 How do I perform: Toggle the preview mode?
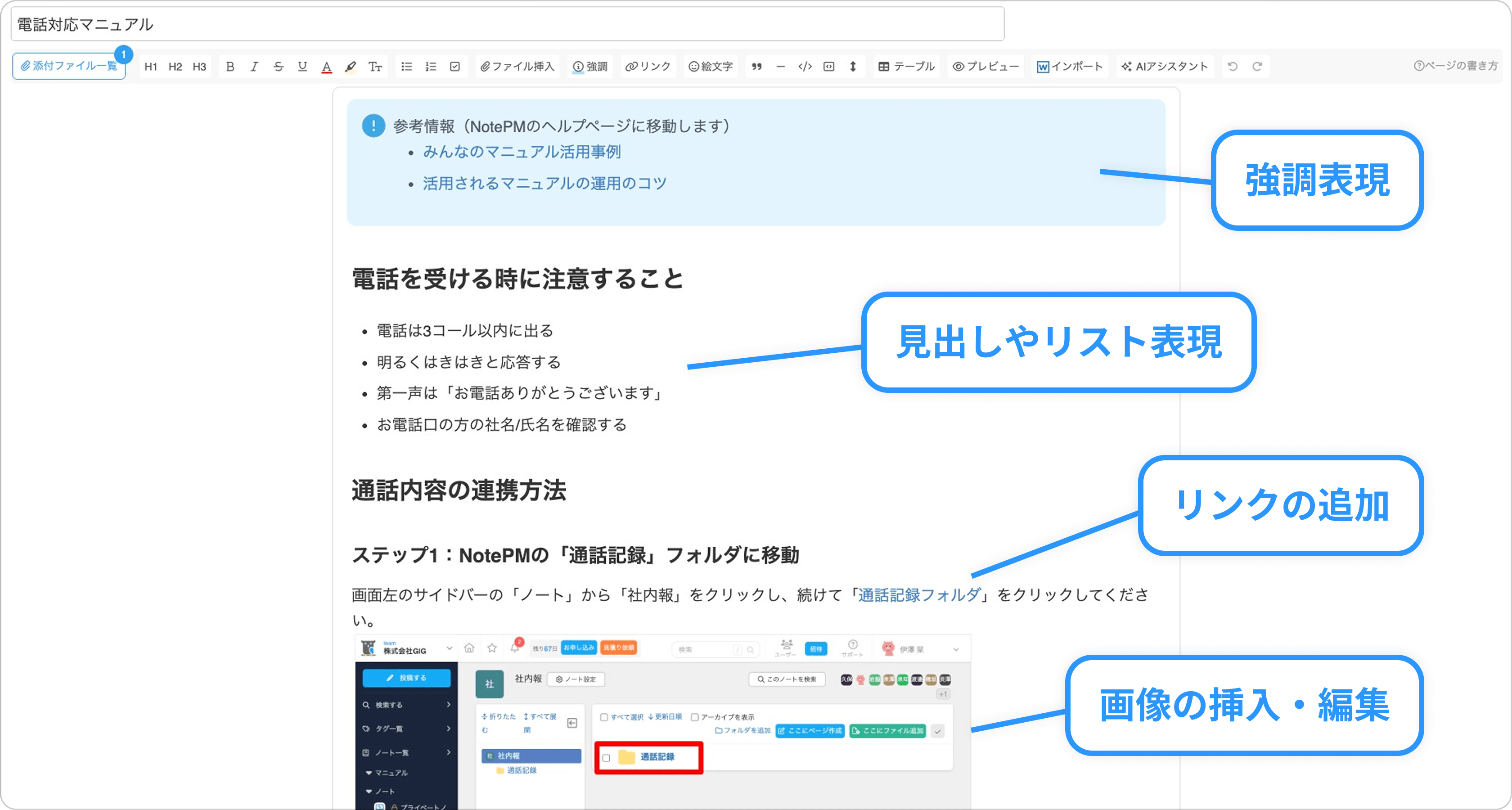[985, 66]
